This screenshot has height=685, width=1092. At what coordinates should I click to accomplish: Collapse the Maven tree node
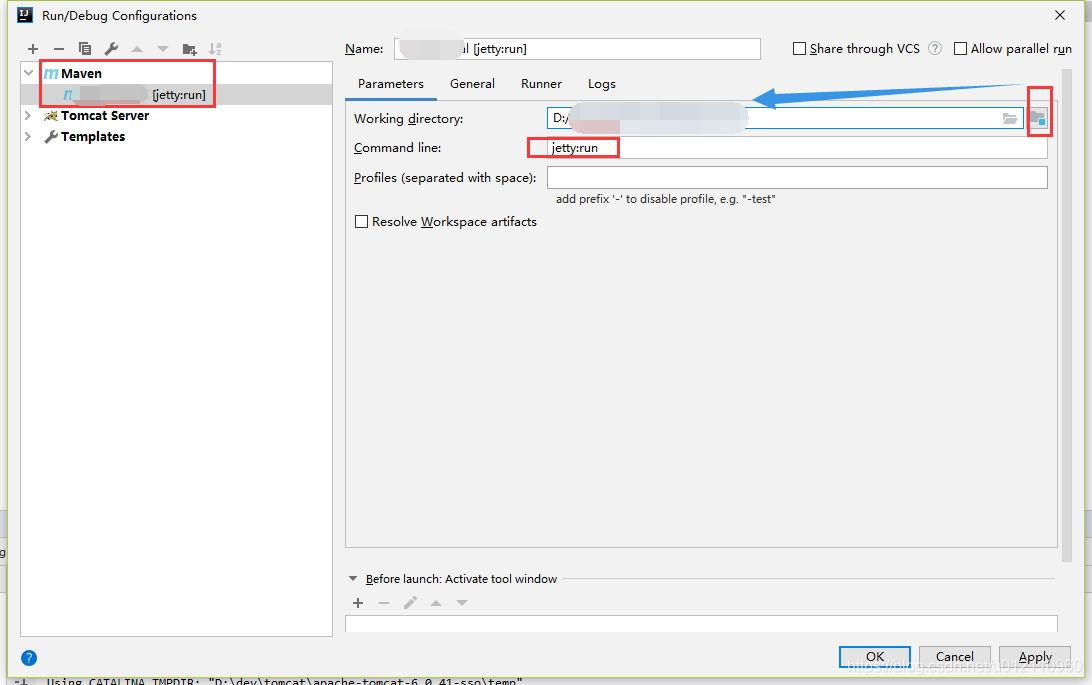click(29, 73)
